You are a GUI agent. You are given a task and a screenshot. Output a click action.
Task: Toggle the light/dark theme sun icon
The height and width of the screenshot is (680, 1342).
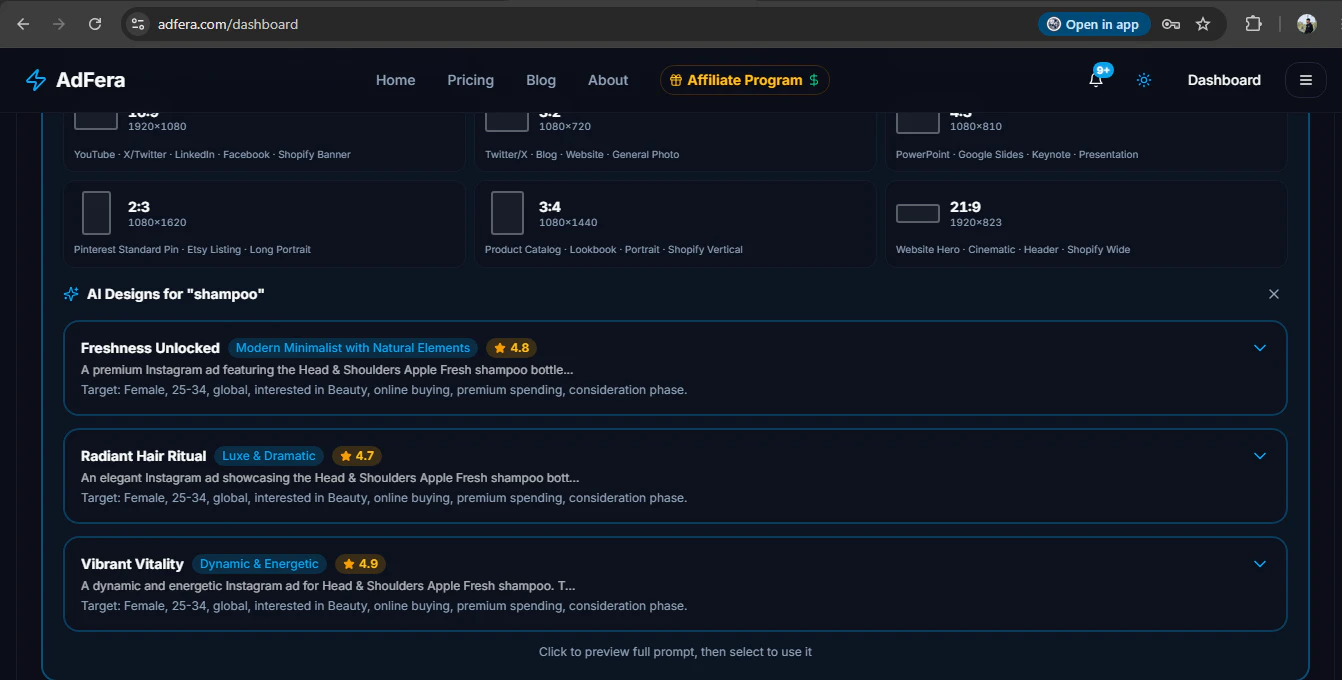[x=1144, y=80]
